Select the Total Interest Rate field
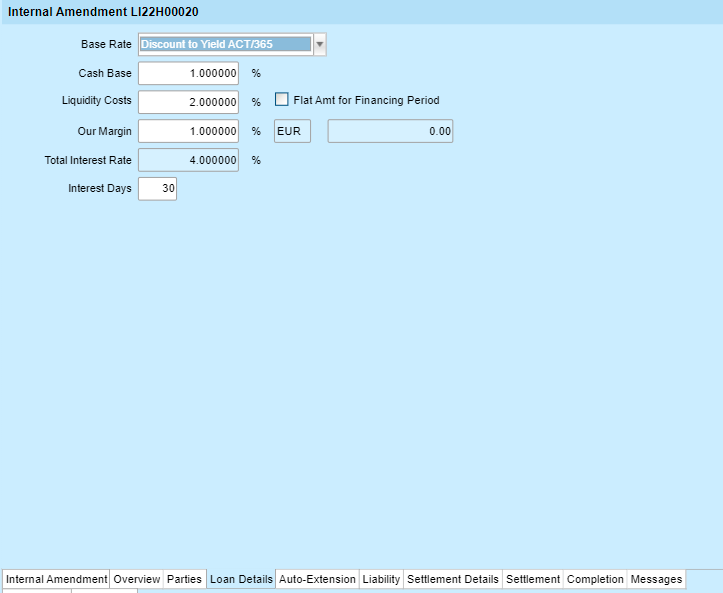 point(189,160)
